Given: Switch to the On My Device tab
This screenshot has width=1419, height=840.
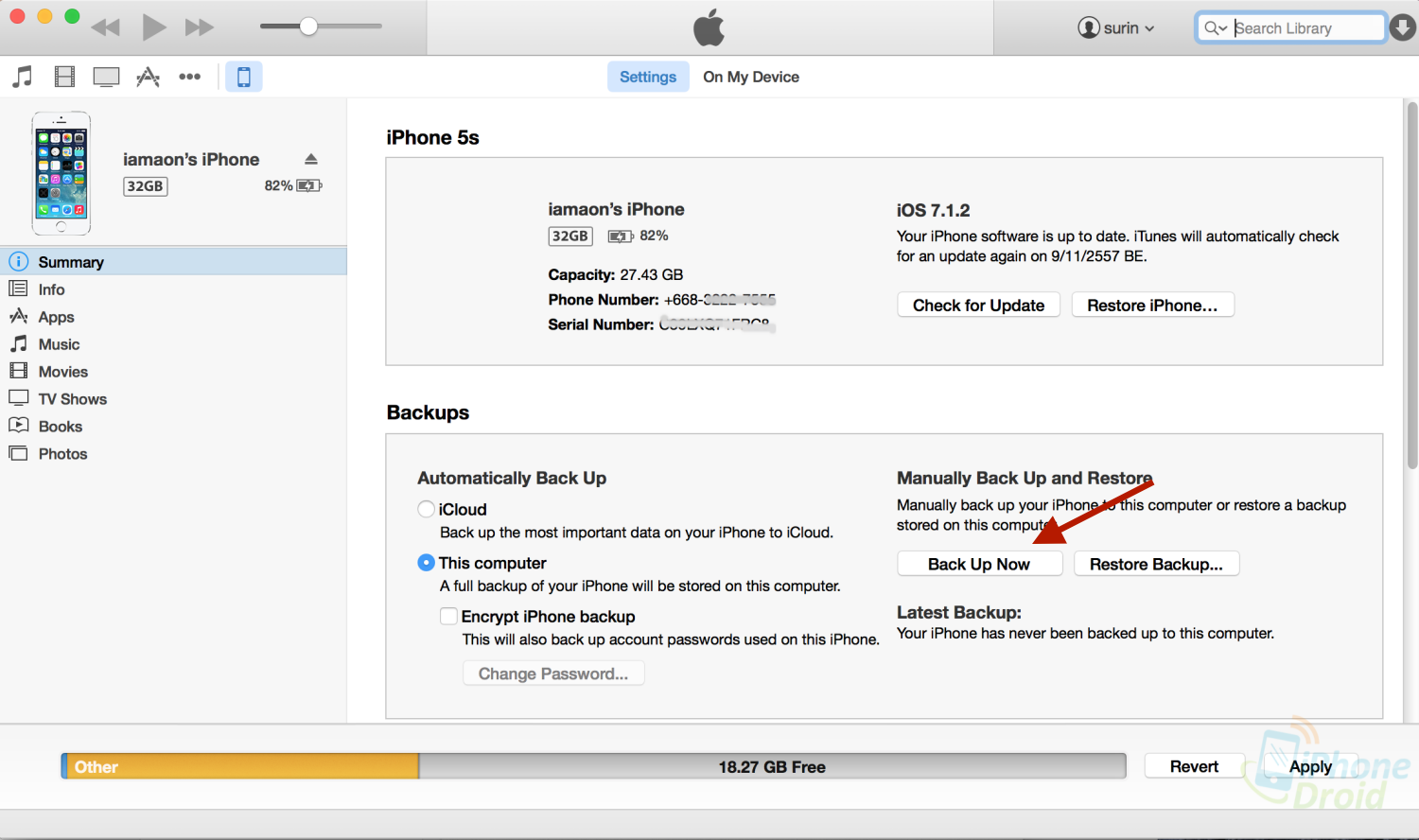Looking at the screenshot, I should tap(751, 77).
